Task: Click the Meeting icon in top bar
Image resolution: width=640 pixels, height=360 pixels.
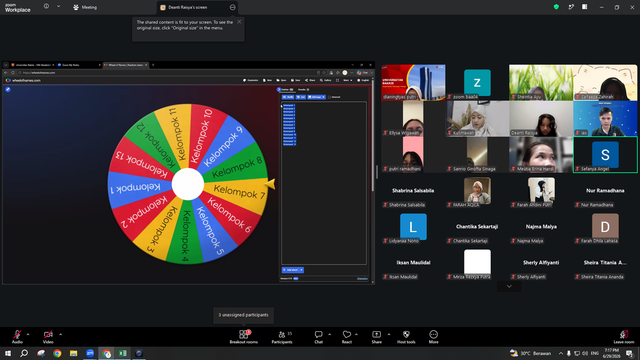Action: coord(76,7)
